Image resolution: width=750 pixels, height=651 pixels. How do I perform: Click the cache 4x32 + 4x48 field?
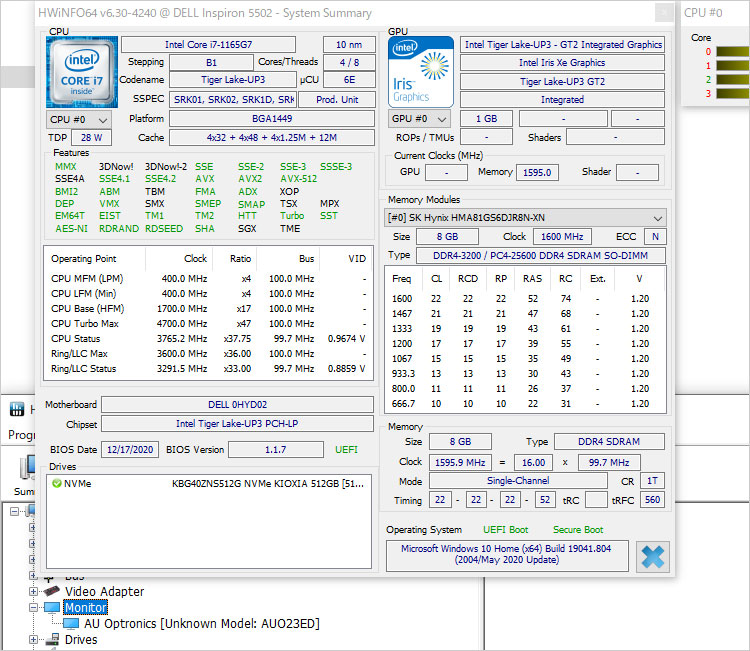272,138
